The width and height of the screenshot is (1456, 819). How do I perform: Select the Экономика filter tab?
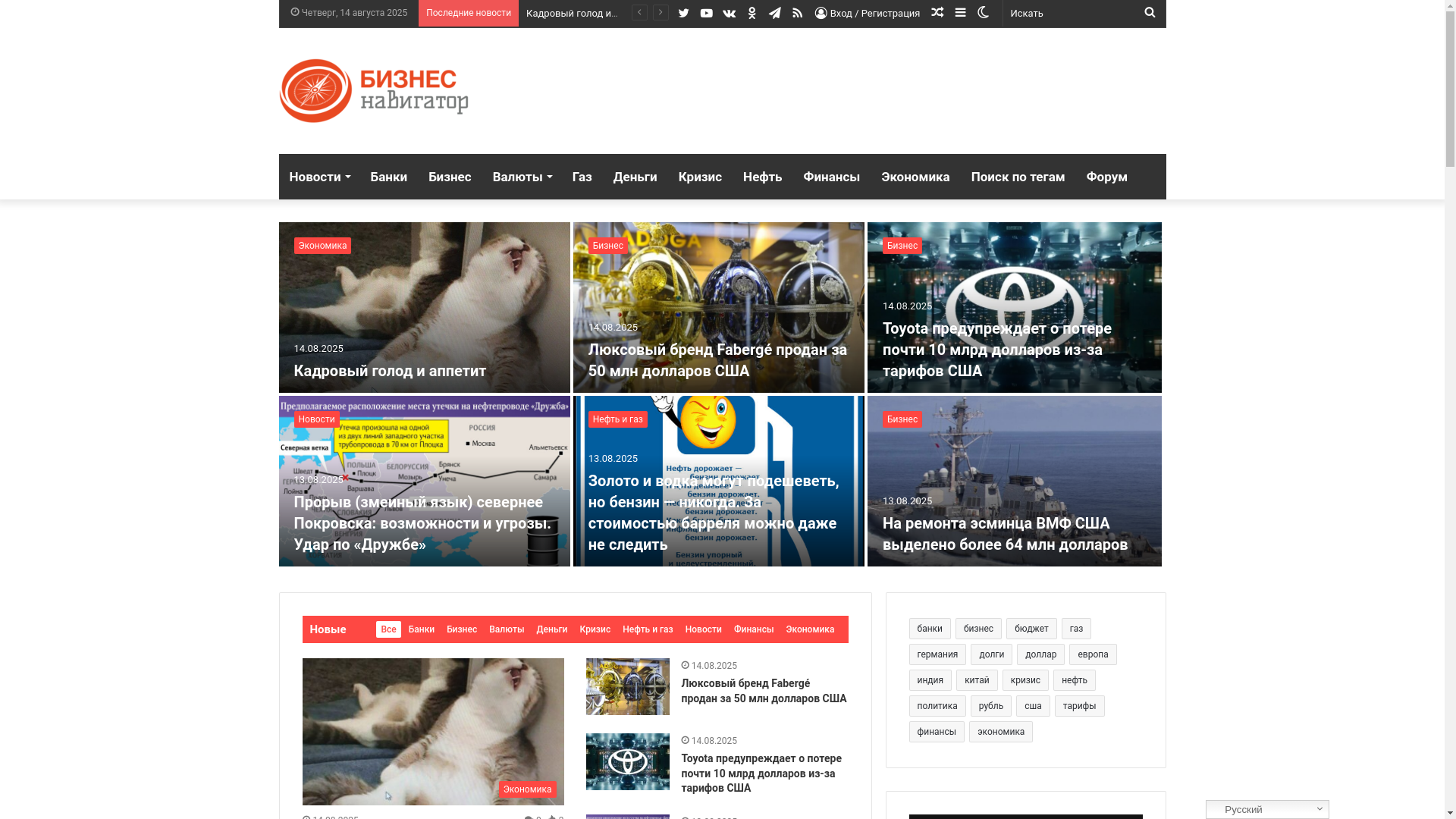[x=810, y=629]
